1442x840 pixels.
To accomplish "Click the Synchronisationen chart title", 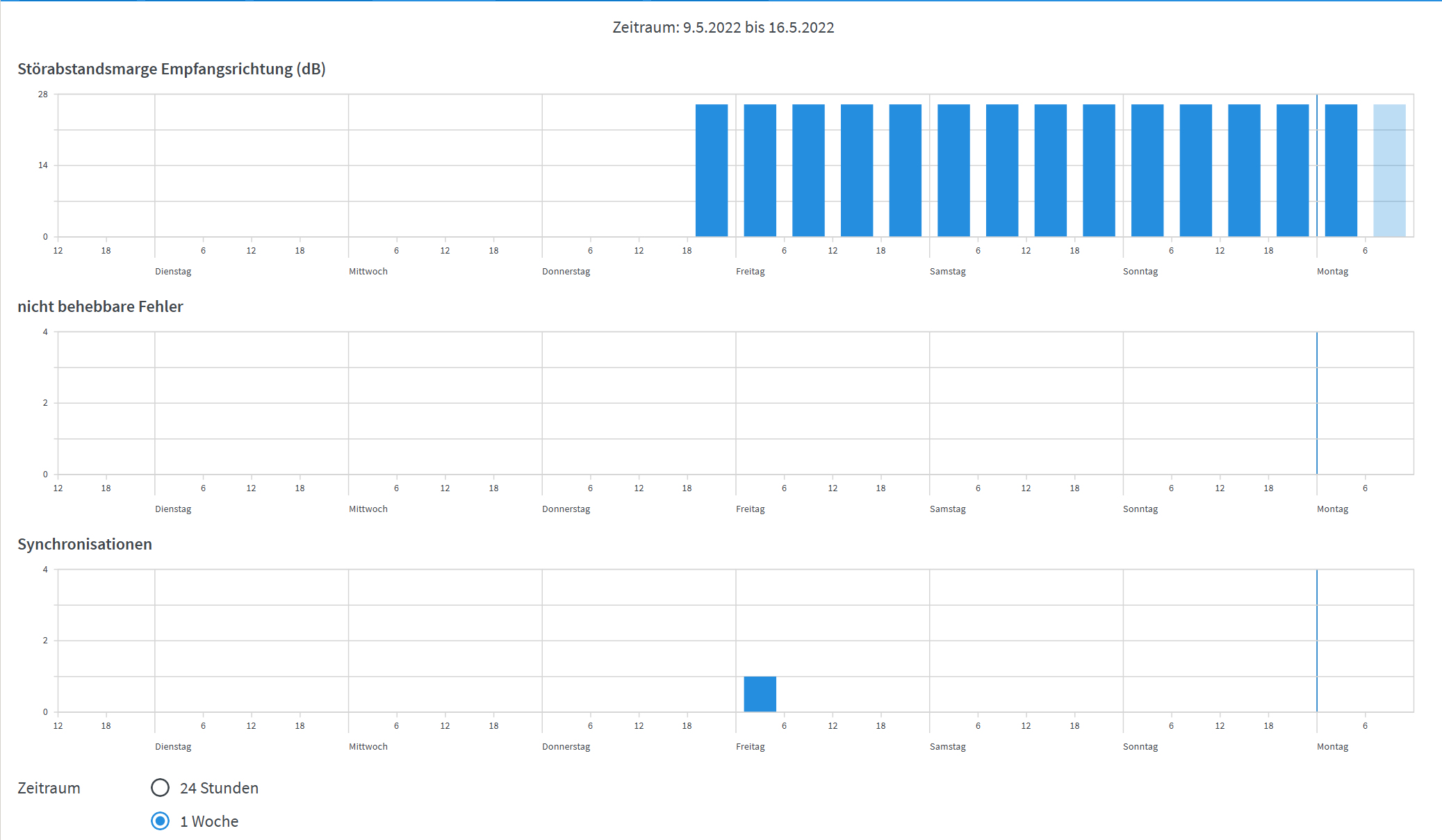I will coord(85,544).
